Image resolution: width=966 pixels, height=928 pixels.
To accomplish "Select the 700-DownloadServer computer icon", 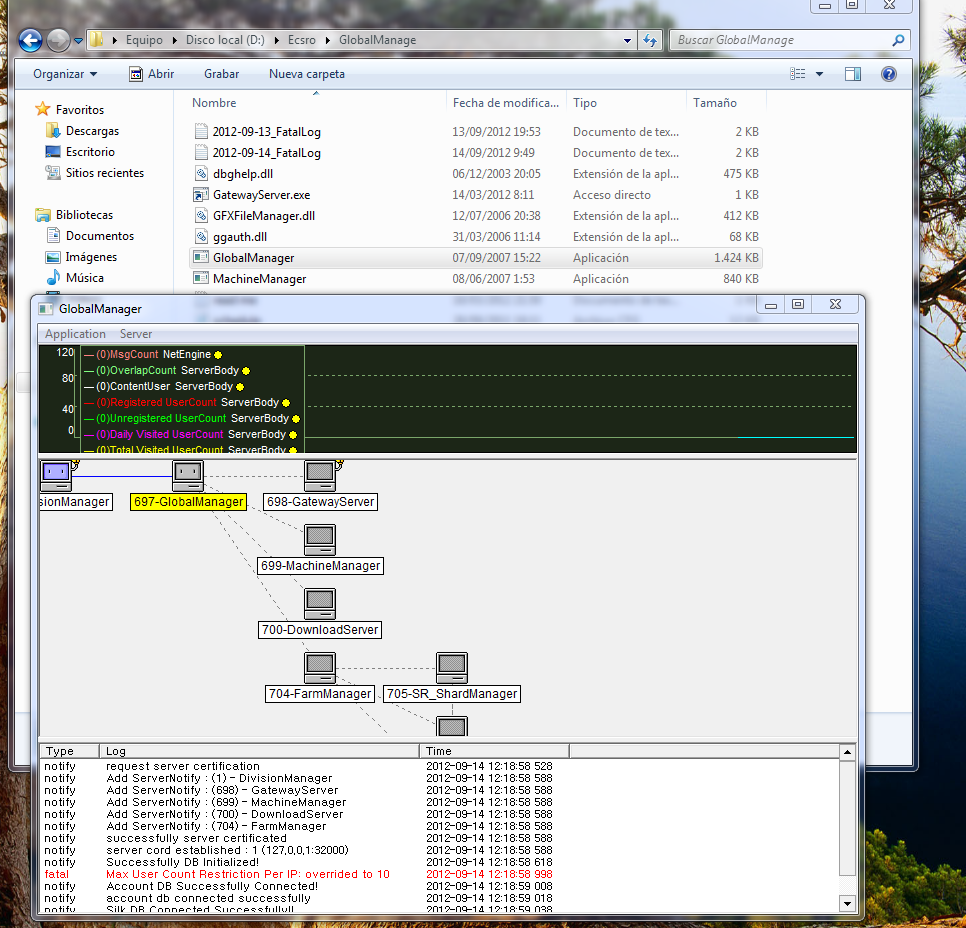I will pos(320,604).
